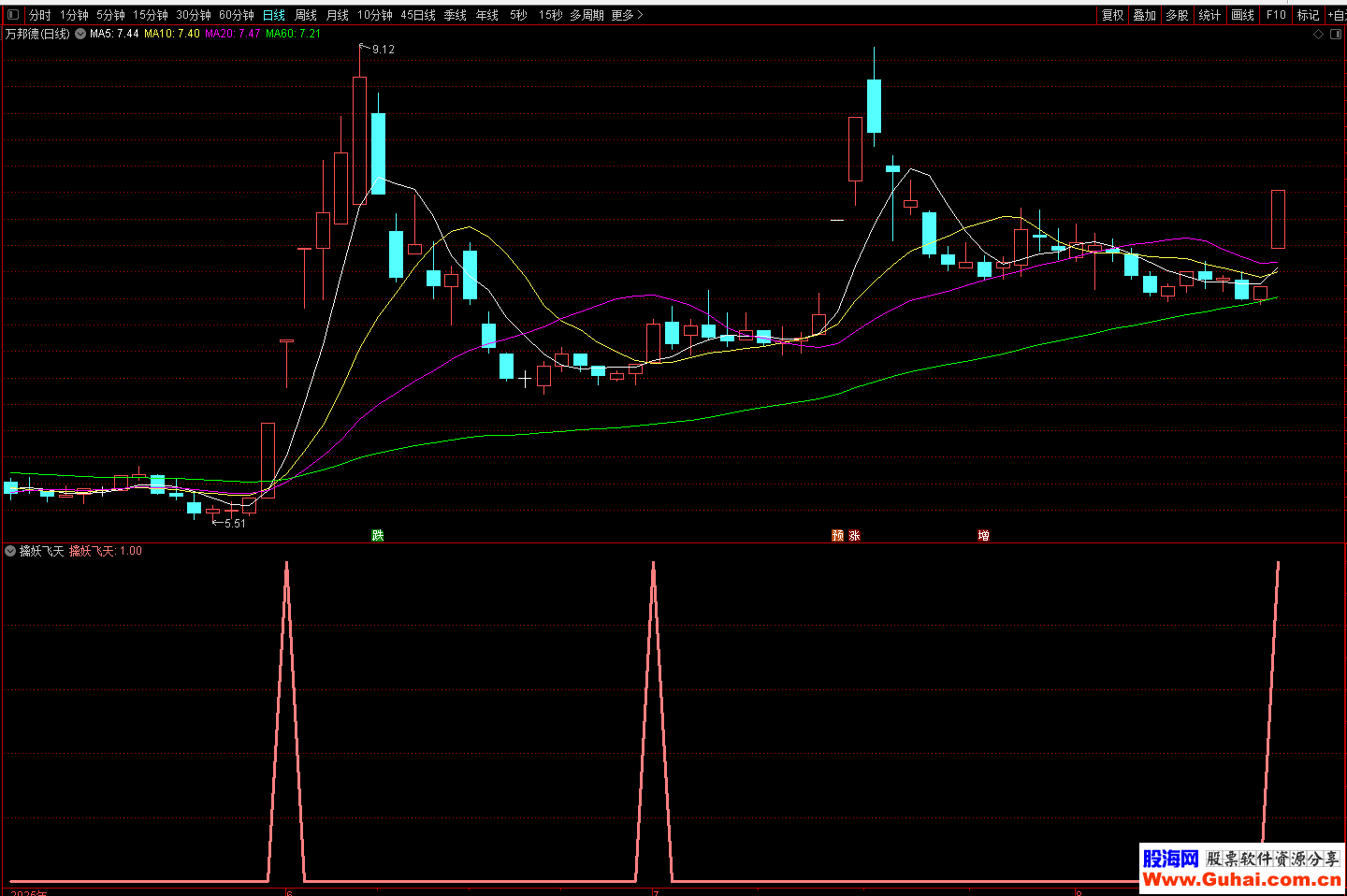
Task: Open the 擒妖飞天 indicator dropdown arrow
Action: coord(10,551)
